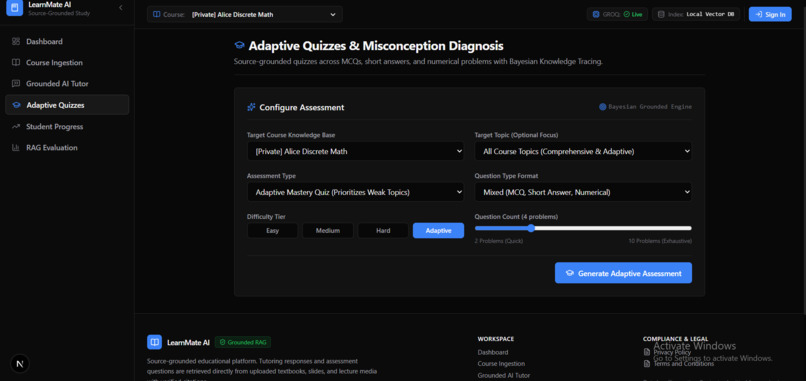Open the Question Type Format dropdown
806x381 pixels.
[583, 192]
